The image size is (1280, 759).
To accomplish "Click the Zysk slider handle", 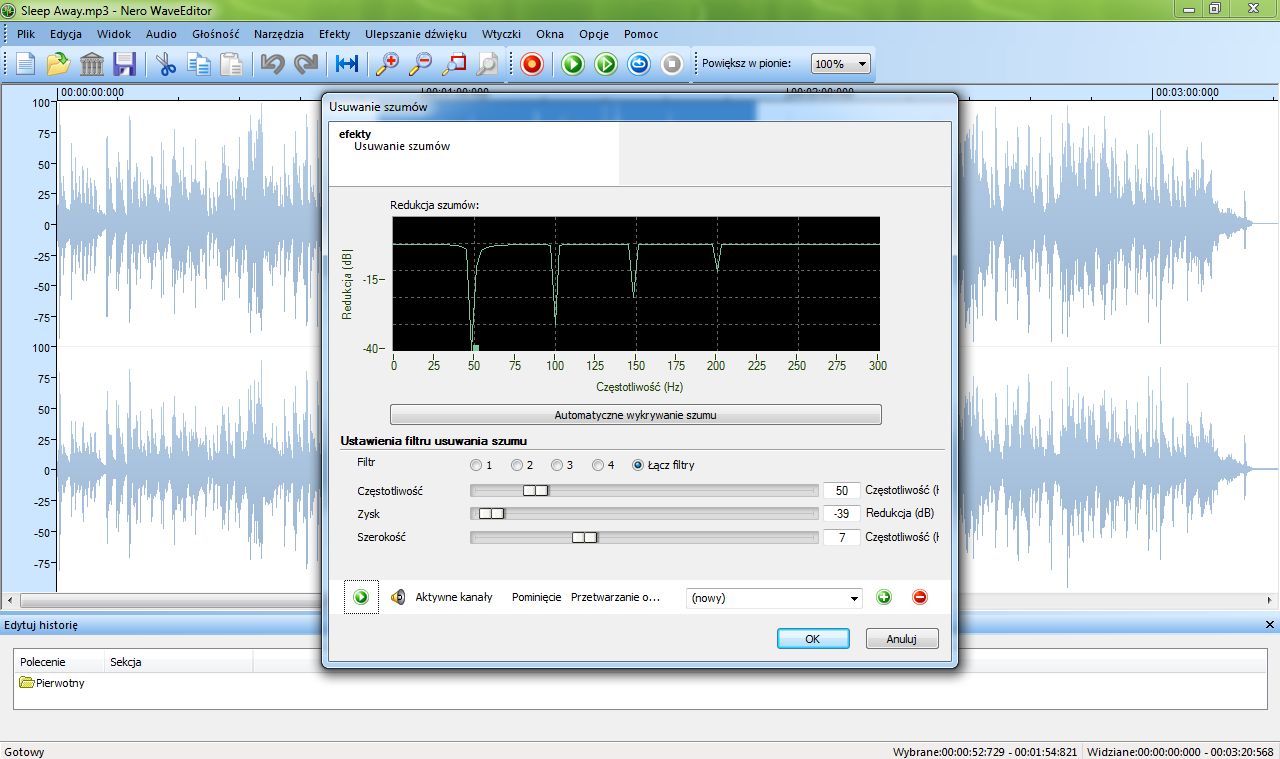I will click(x=491, y=514).
